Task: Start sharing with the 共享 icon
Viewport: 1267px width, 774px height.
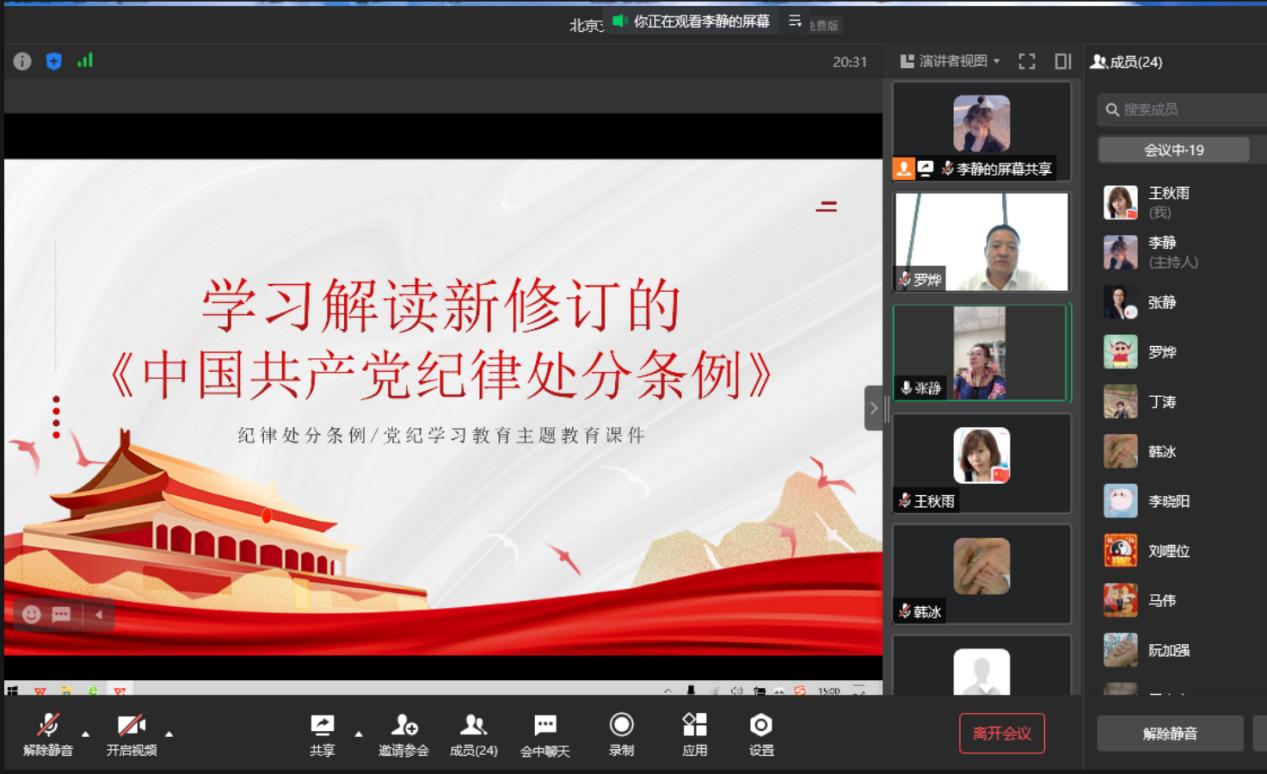Action: coord(322,733)
